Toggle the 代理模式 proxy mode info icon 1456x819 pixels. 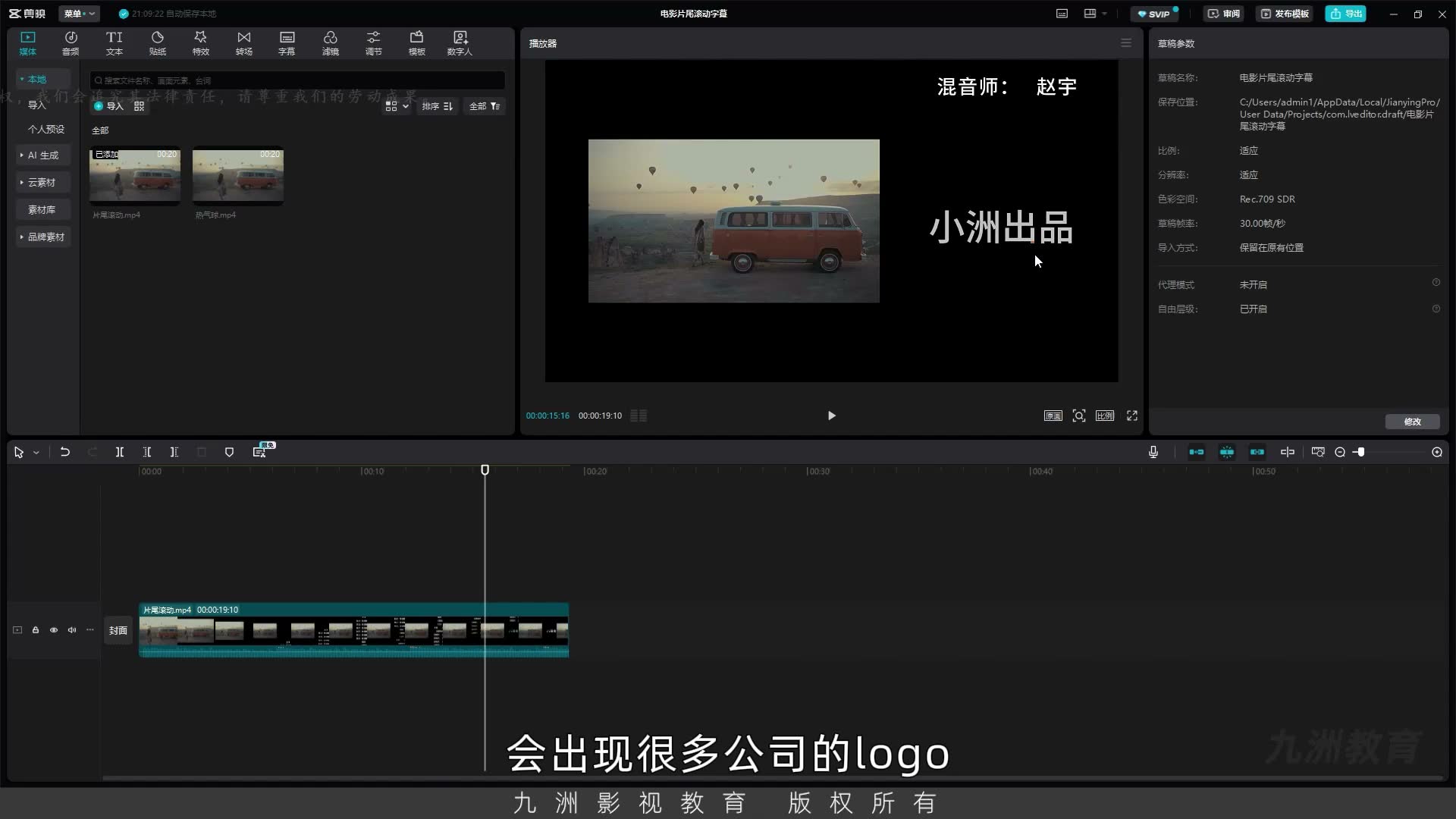coord(1436,282)
